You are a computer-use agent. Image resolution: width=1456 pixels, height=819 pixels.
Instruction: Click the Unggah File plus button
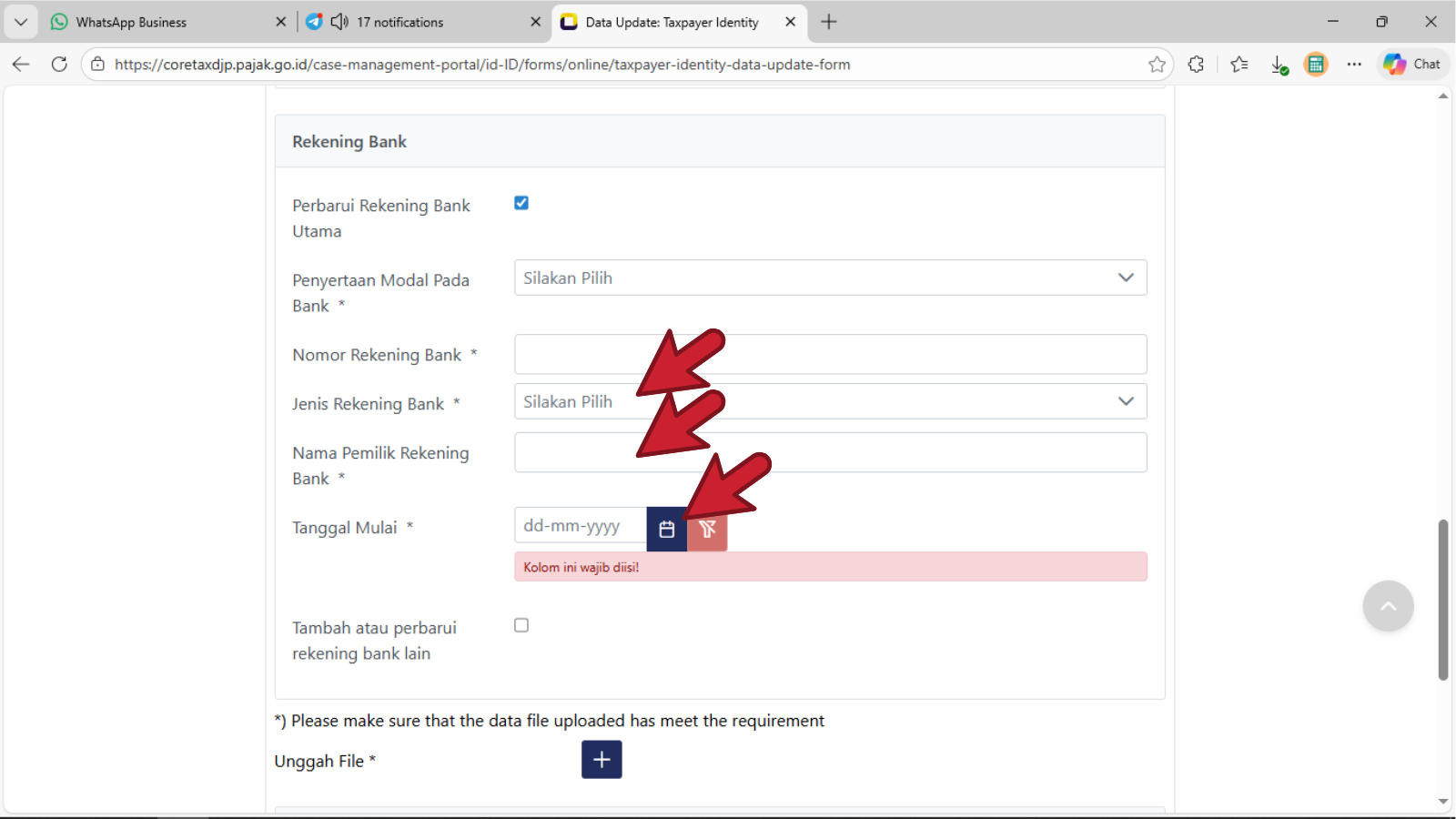point(602,760)
